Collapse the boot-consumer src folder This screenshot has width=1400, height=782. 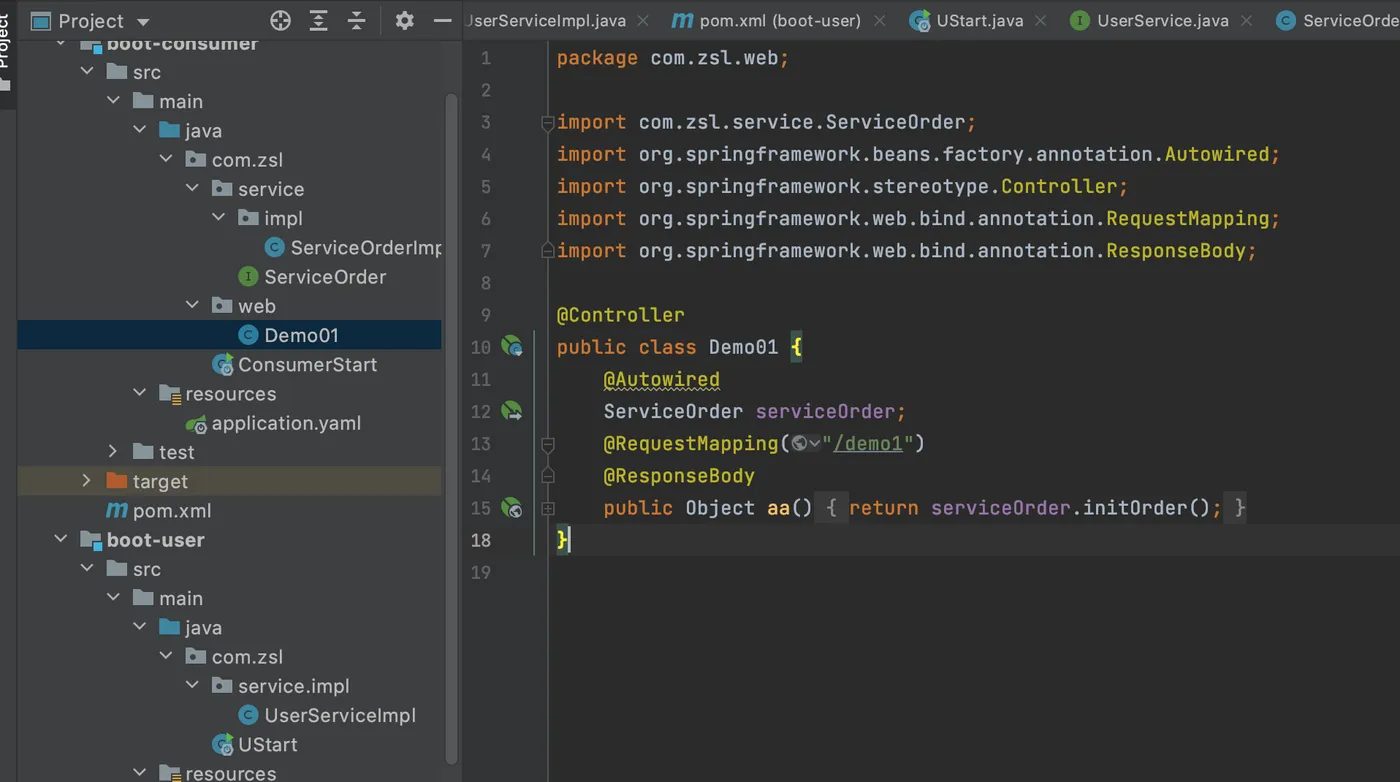coord(88,72)
